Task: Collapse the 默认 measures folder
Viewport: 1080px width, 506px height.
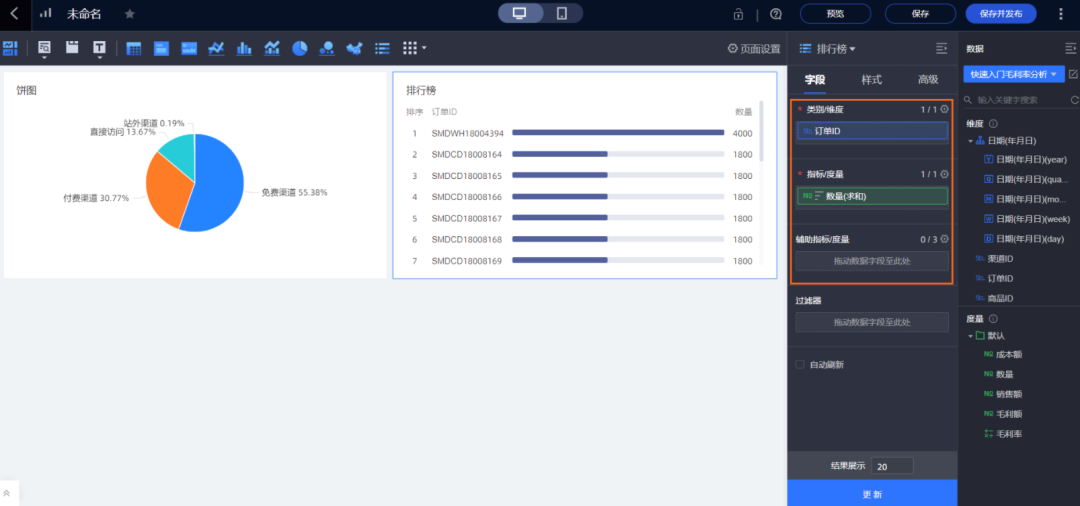Action: click(970, 336)
